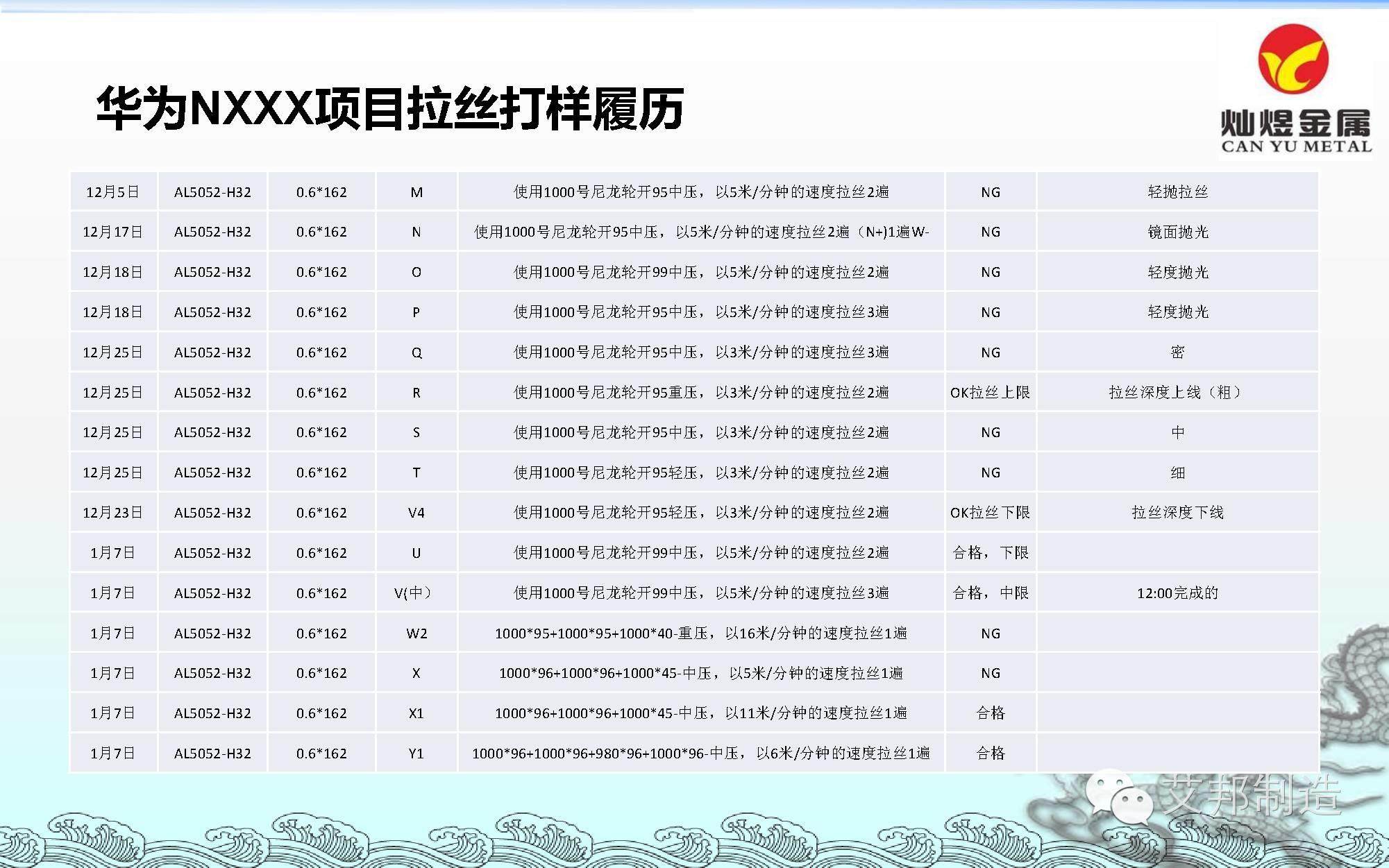Viewport: 1389px width, 868px height.
Task: Click the "合格" result in row Y1
Action: pyautogui.click(x=991, y=754)
